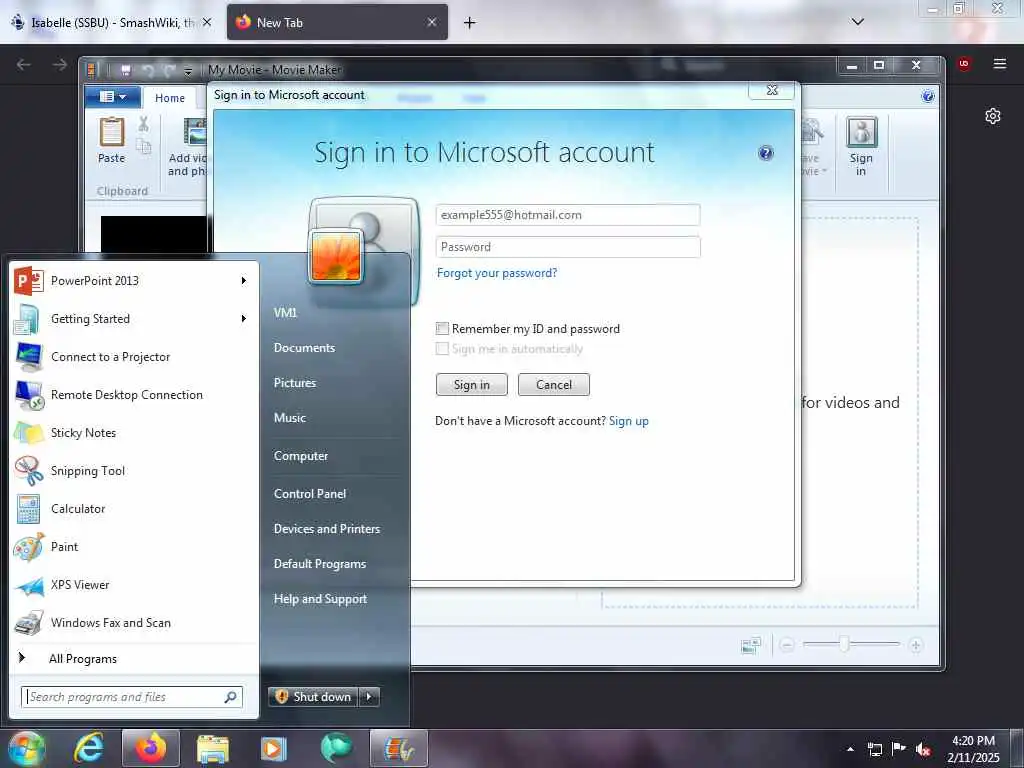The width and height of the screenshot is (1024, 768).
Task: Click Movie Maker's ribbon help icon
Action: pyautogui.click(x=927, y=97)
